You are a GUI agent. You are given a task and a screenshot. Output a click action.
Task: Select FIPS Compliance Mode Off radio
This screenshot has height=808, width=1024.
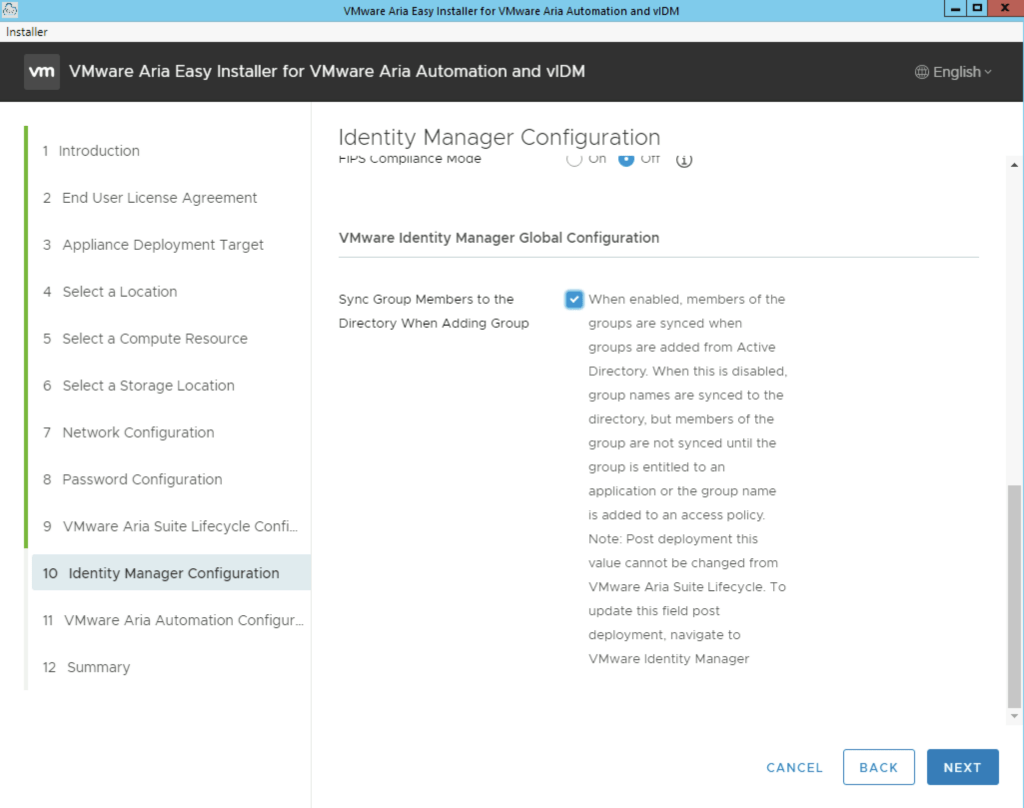(626, 159)
